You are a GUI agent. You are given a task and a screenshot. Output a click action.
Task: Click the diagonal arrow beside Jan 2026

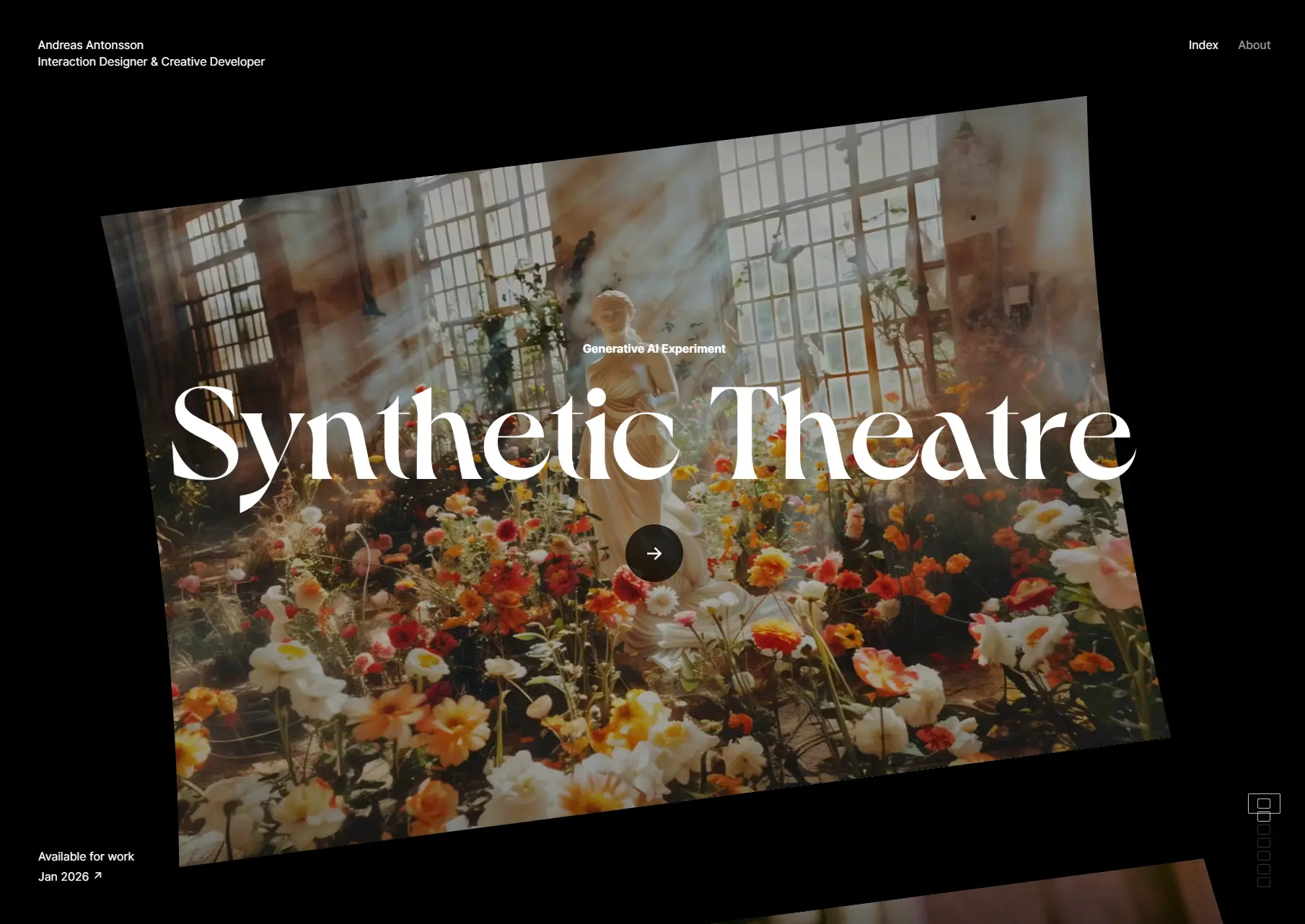pyautogui.click(x=98, y=876)
